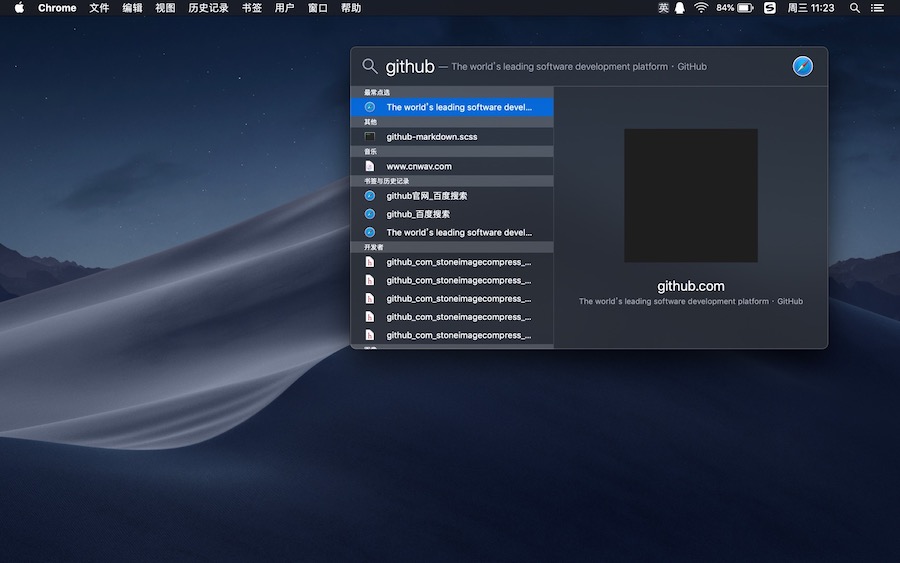Select the www.cnwav.com result
900x563 pixels.
pyautogui.click(x=452, y=166)
